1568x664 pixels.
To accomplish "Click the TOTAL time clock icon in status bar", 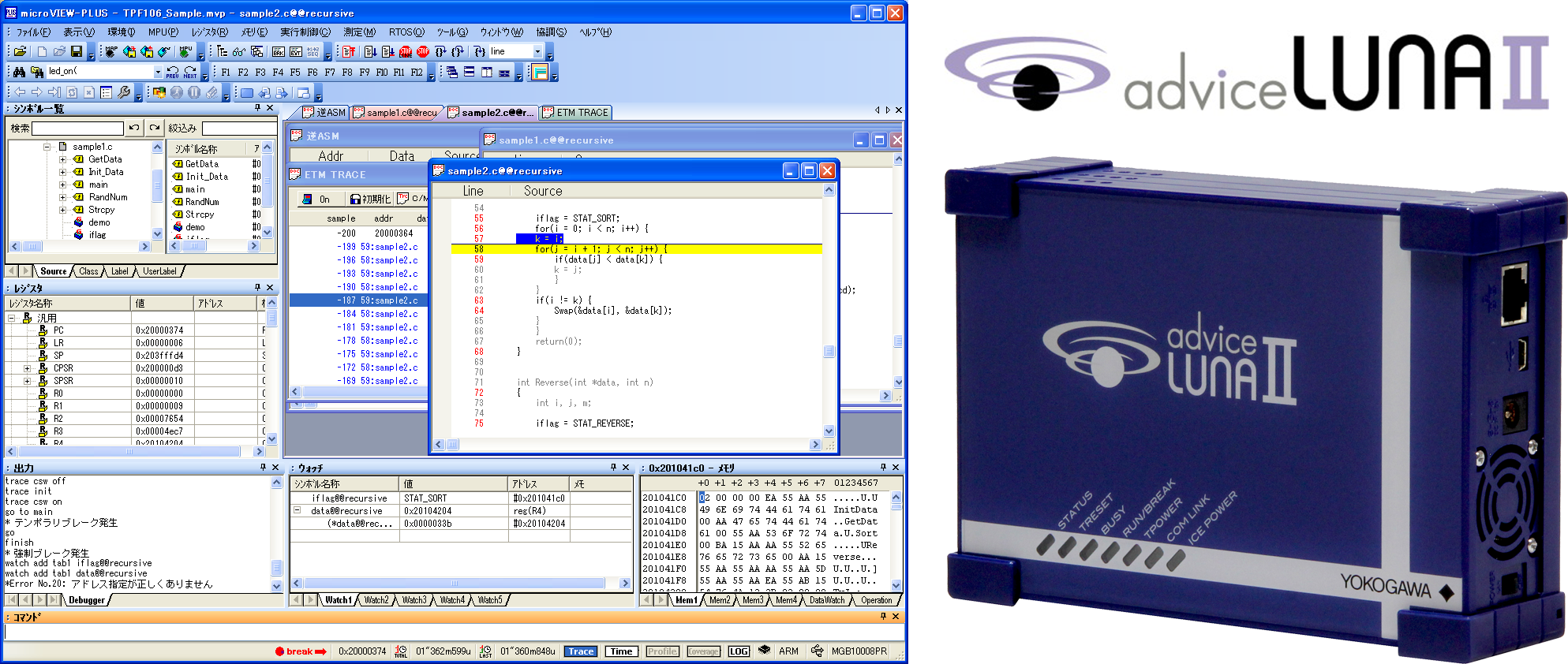I will coord(401,651).
